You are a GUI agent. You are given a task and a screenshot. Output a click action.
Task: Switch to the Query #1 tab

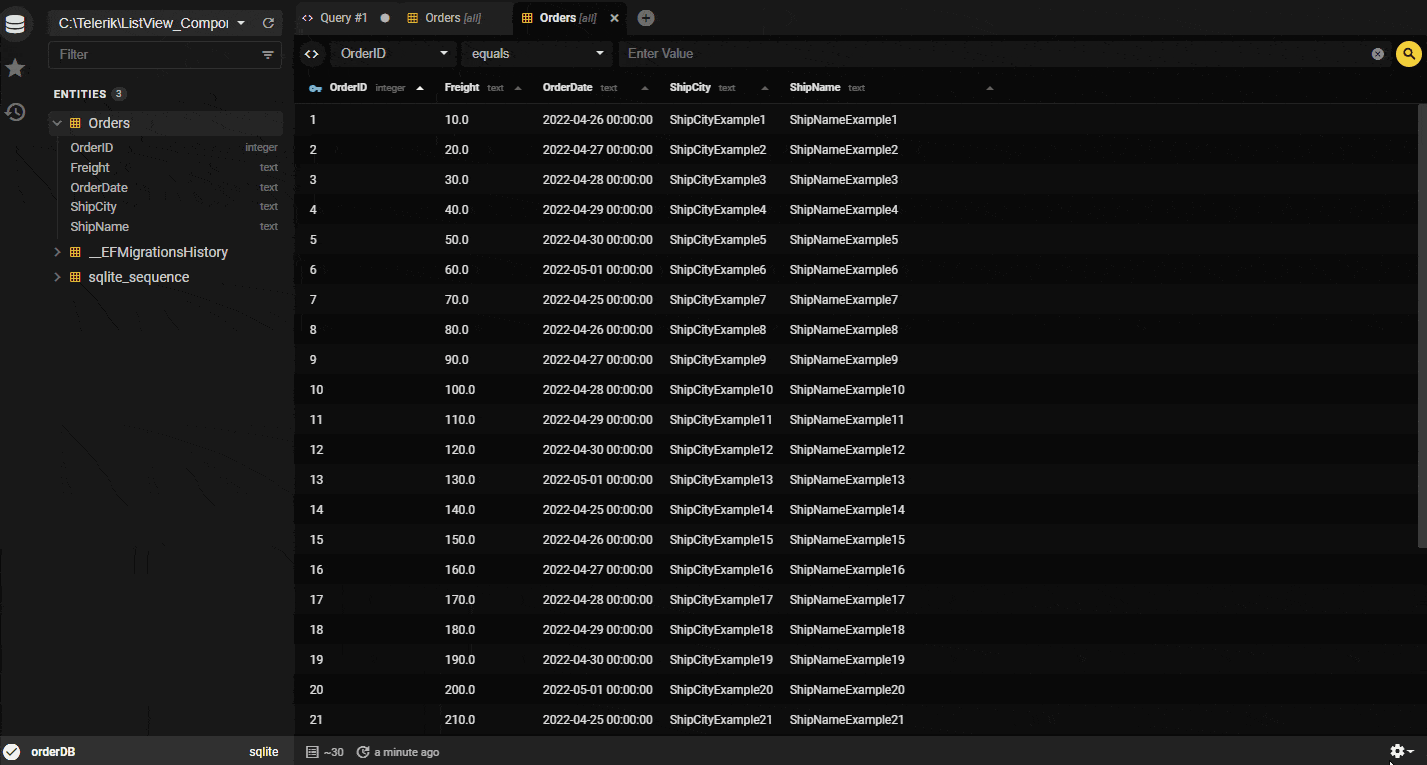click(x=341, y=18)
